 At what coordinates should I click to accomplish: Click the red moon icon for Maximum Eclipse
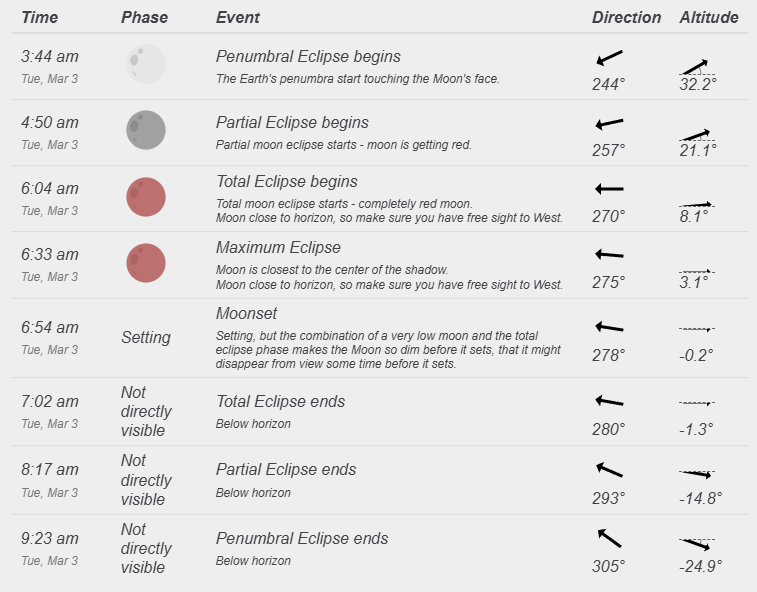pyautogui.click(x=146, y=262)
